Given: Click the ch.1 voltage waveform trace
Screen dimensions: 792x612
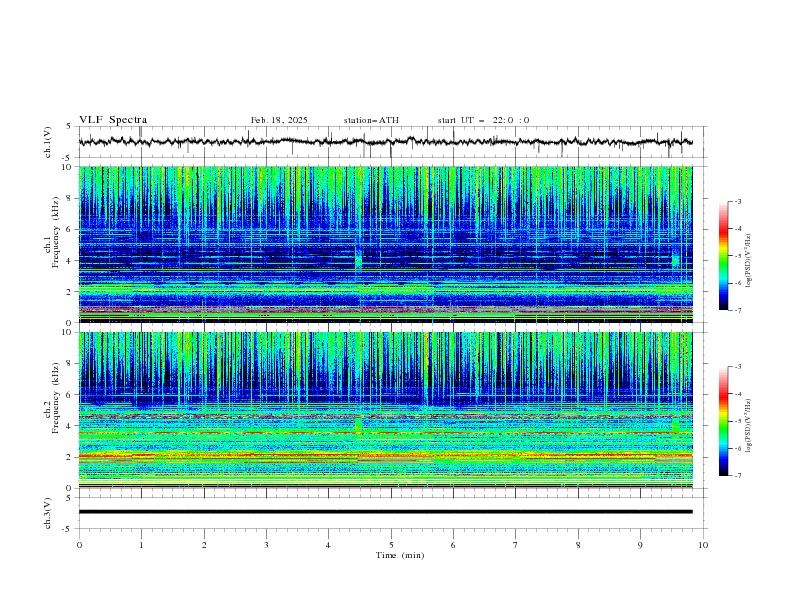Looking at the screenshot, I should (385, 142).
